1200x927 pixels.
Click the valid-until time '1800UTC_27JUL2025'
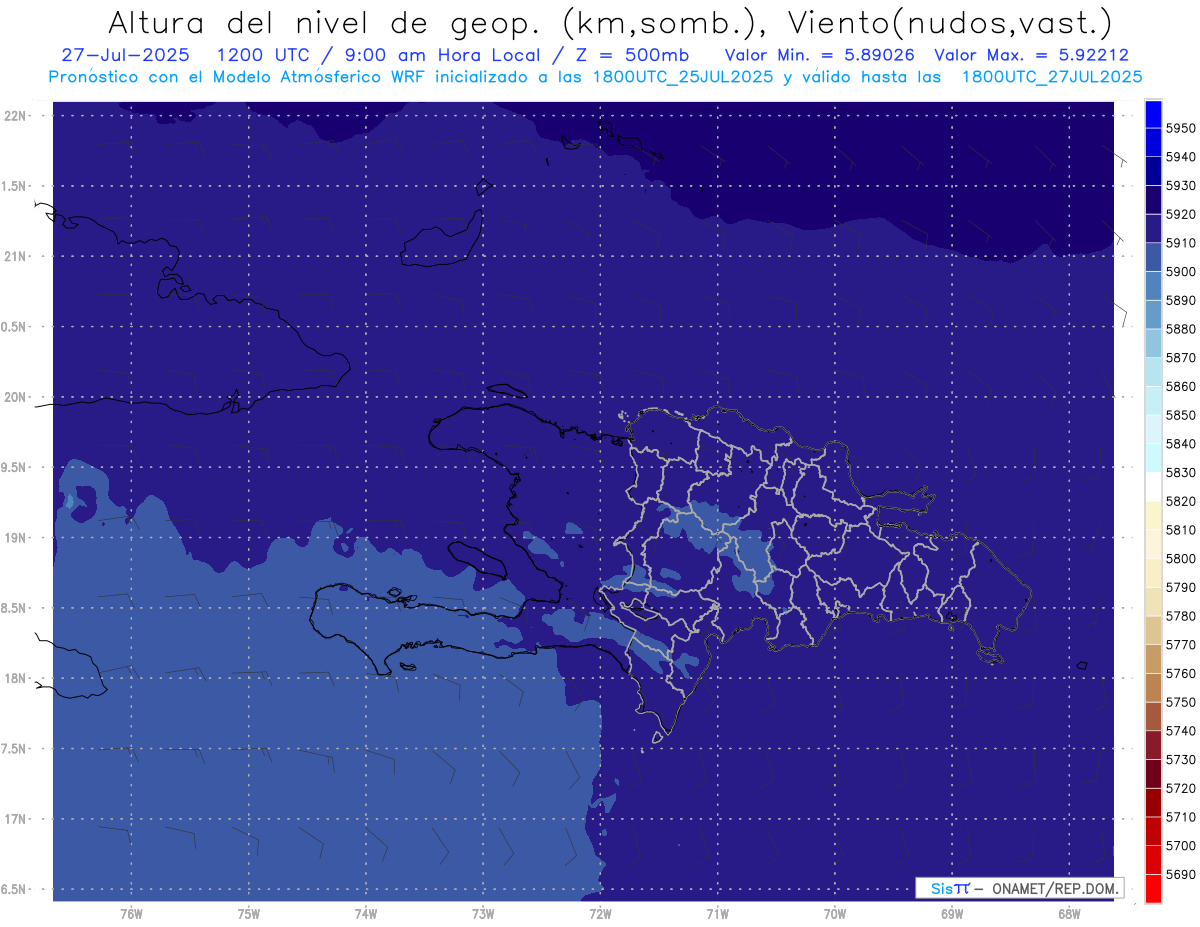(1052, 76)
